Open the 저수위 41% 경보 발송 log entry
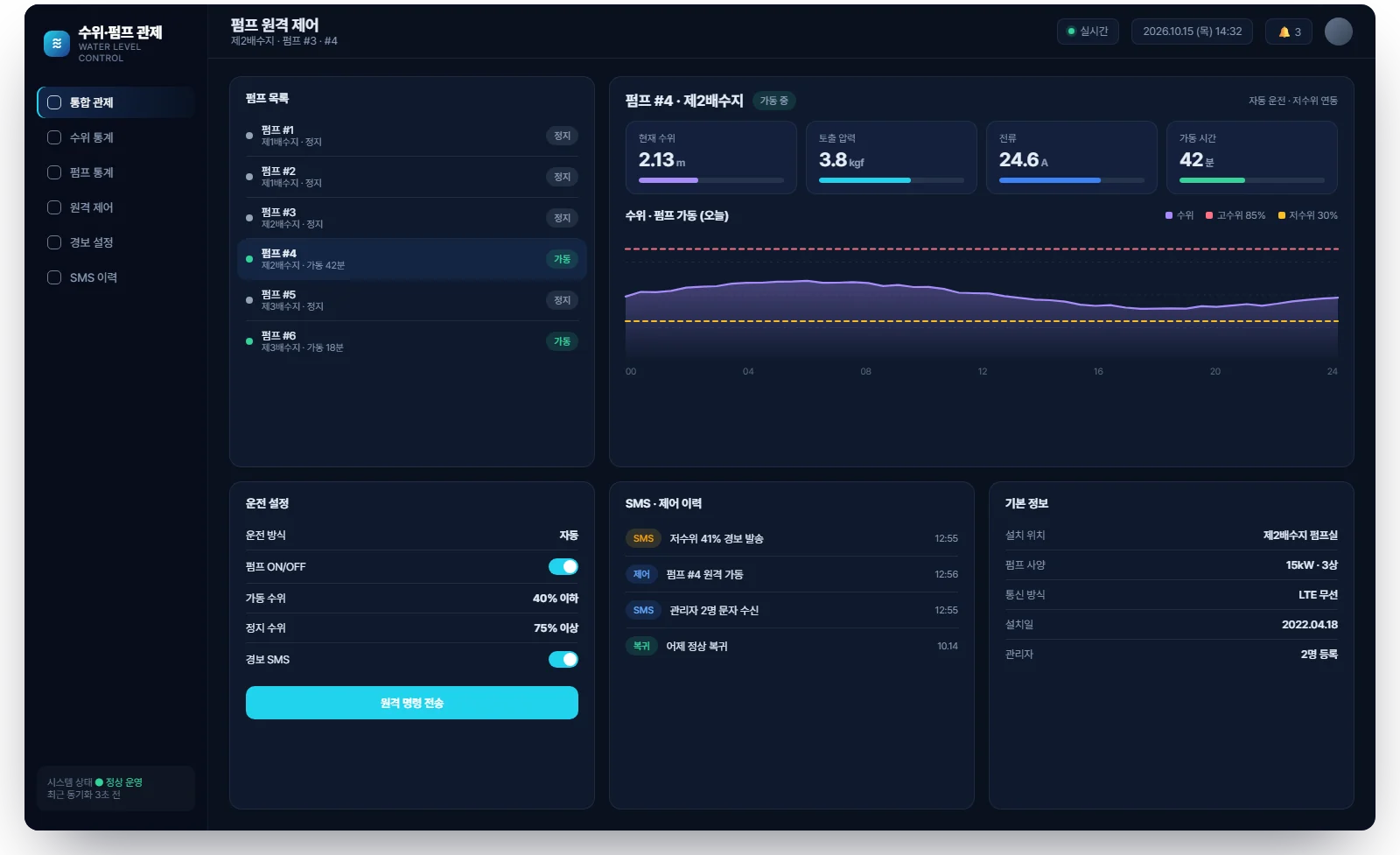Viewport: 1400px width, 855px height. (x=792, y=538)
